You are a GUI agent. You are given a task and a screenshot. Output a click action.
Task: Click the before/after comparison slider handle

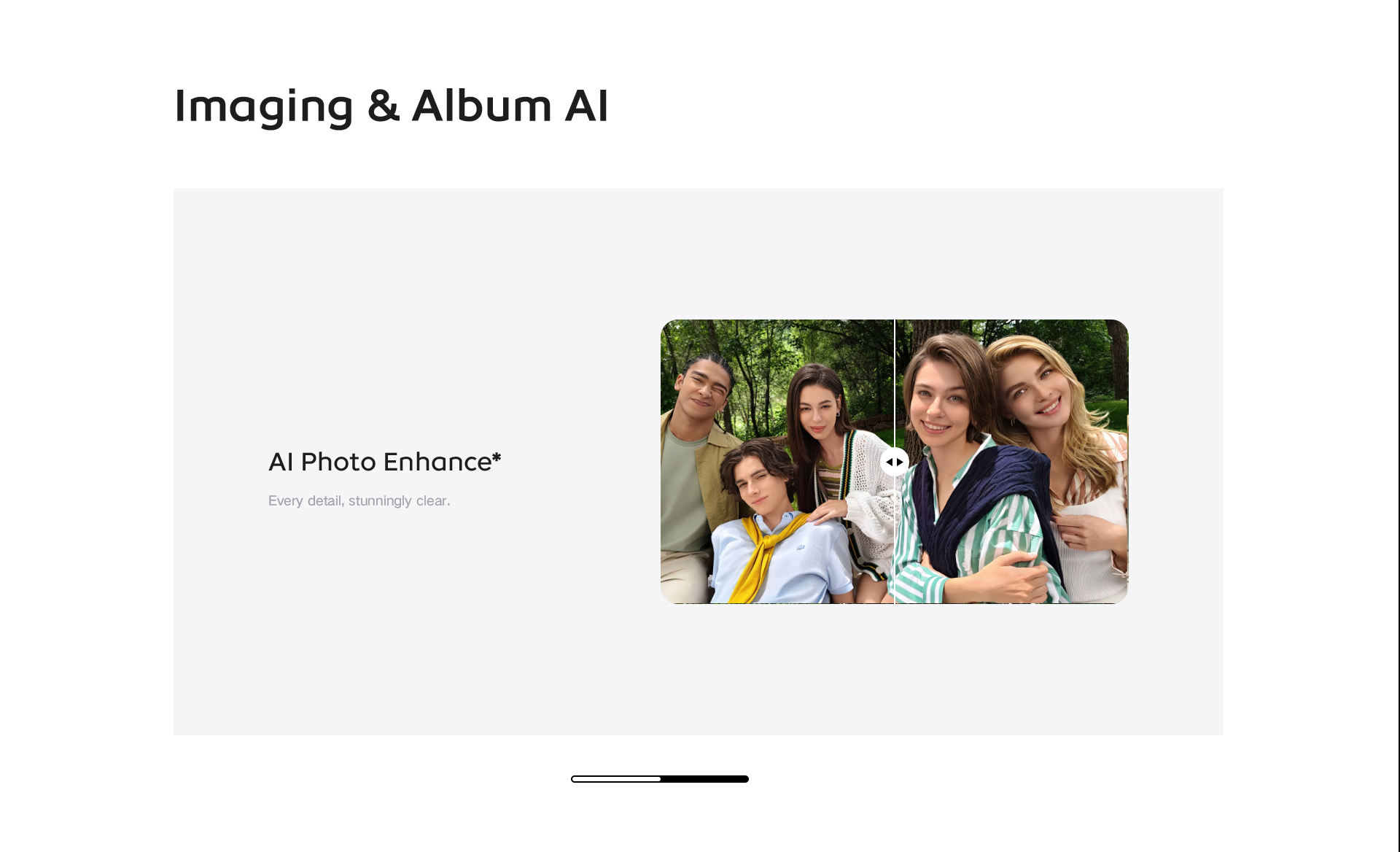[895, 462]
